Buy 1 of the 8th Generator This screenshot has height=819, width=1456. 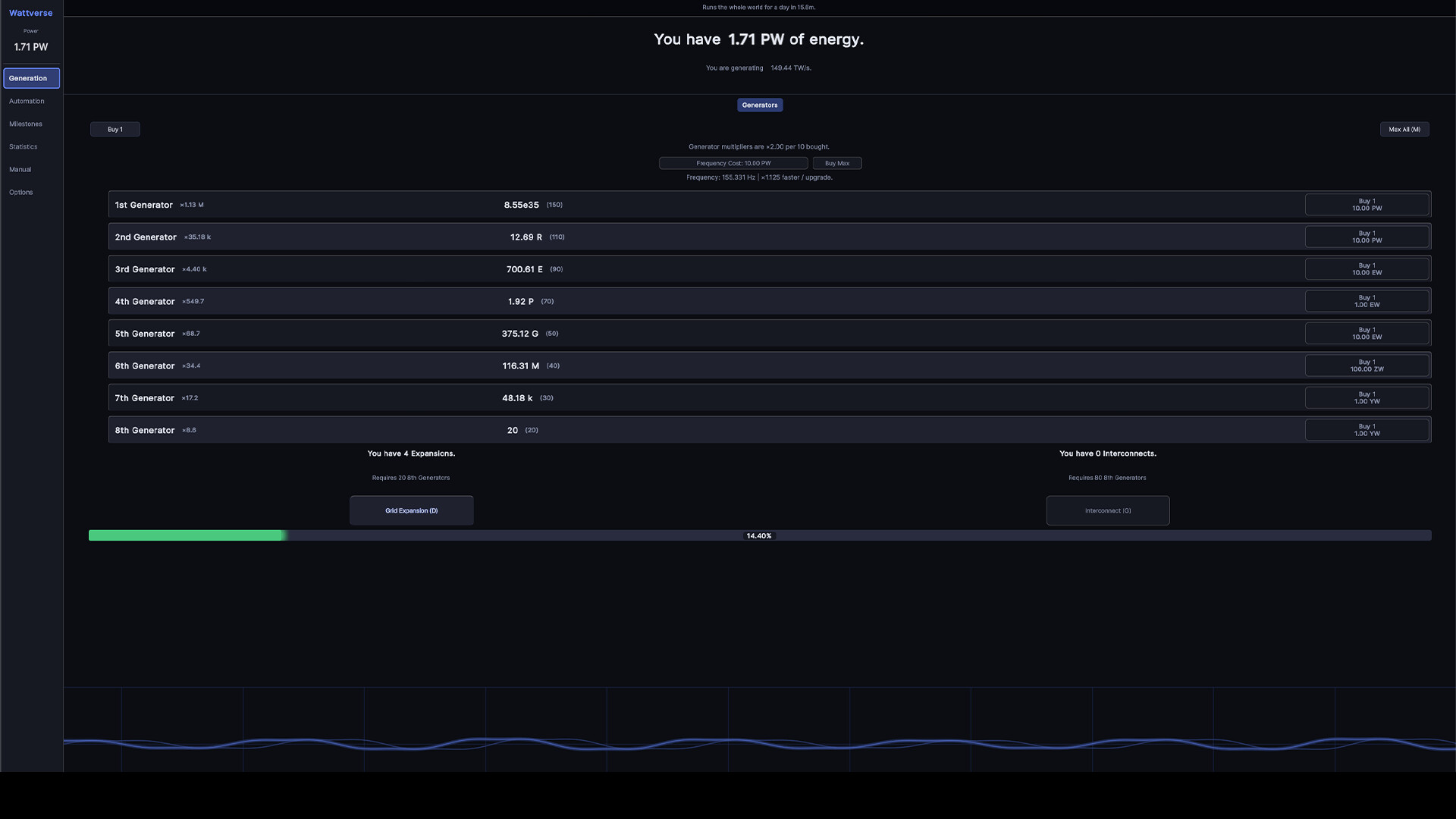coord(1367,430)
